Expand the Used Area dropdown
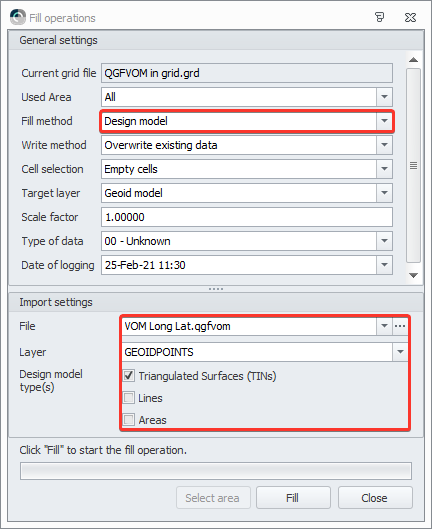Viewport: 432px width, 529px height. tap(384, 97)
